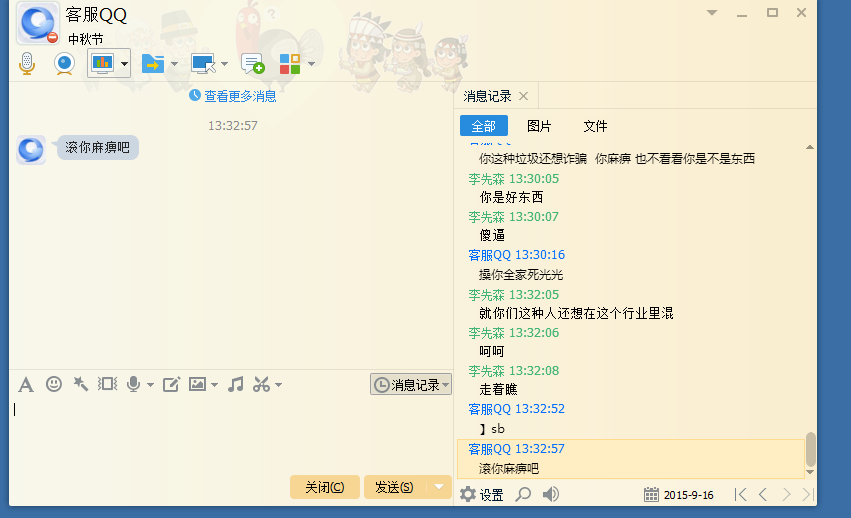
Task: Click history scrollbar up arrow
Action: [810, 147]
